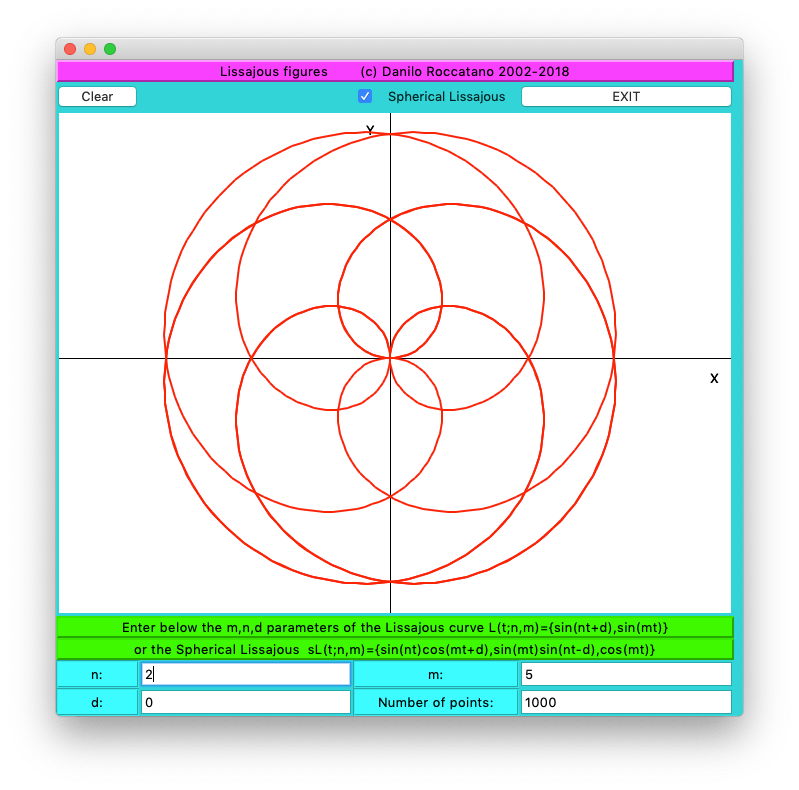Close the window with the red button

[x=70, y=49]
